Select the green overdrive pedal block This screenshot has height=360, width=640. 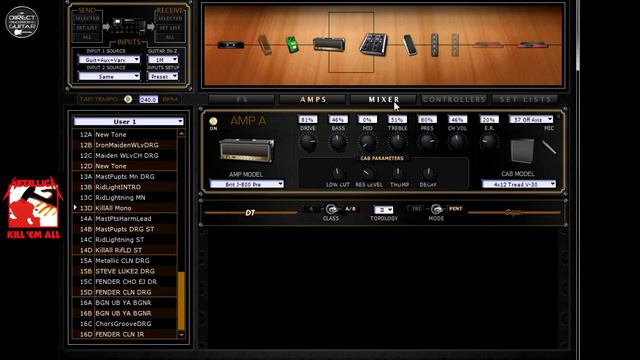pyautogui.click(x=292, y=45)
